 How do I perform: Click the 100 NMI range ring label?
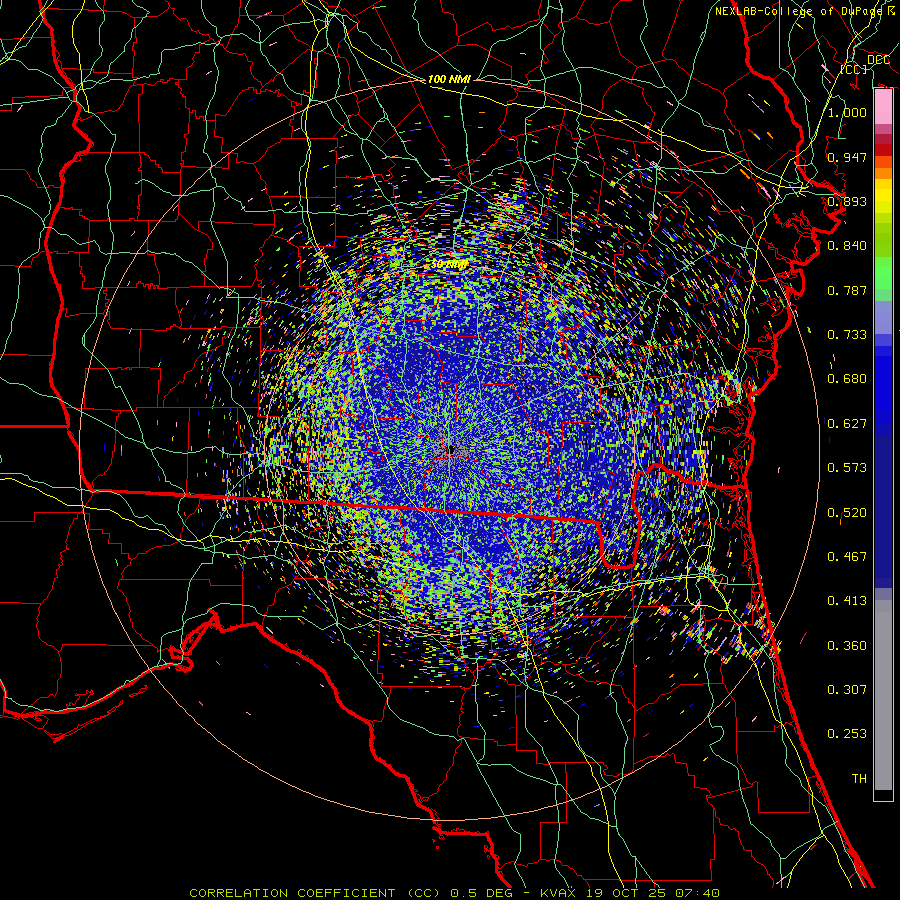click(449, 79)
